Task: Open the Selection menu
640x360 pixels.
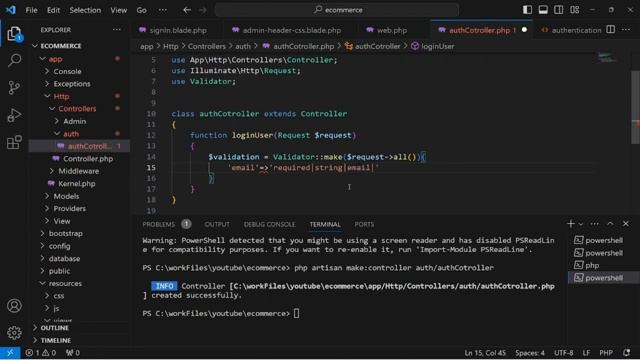Action: click(85, 10)
